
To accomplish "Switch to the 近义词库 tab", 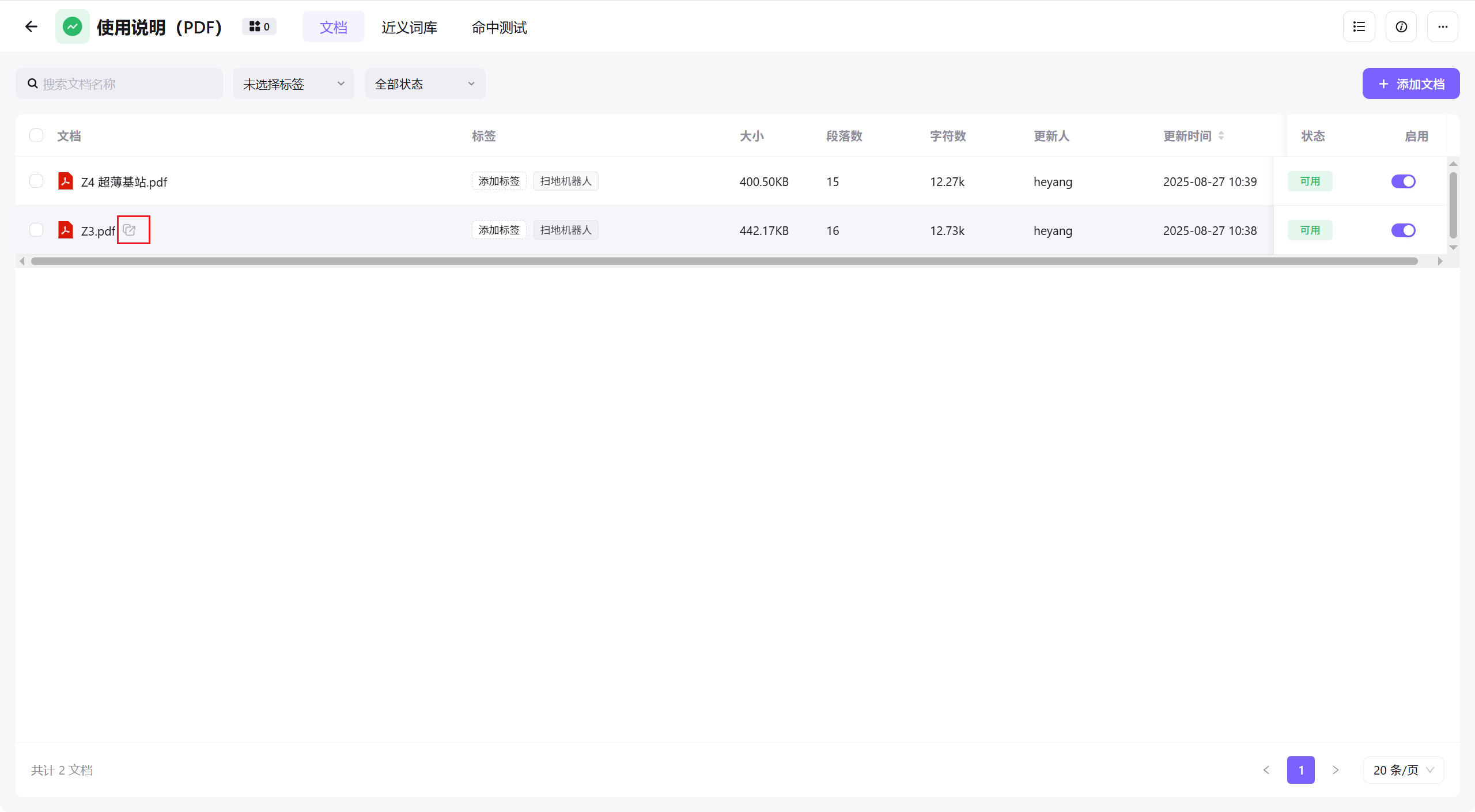I will coord(409,27).
